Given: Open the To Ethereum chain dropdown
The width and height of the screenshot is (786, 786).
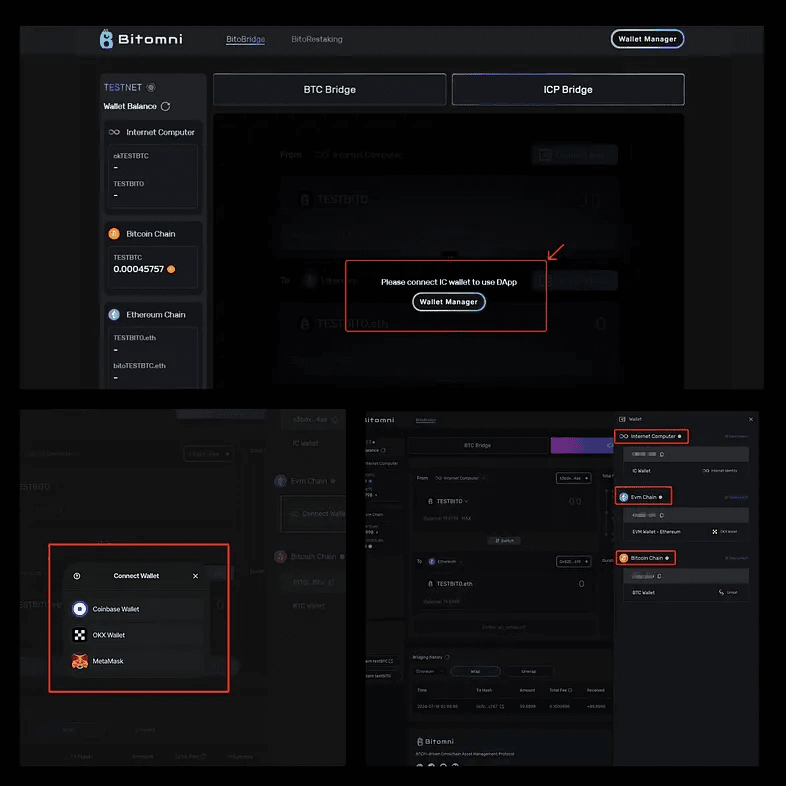Looking at the screenshot, I should [445, 561].
